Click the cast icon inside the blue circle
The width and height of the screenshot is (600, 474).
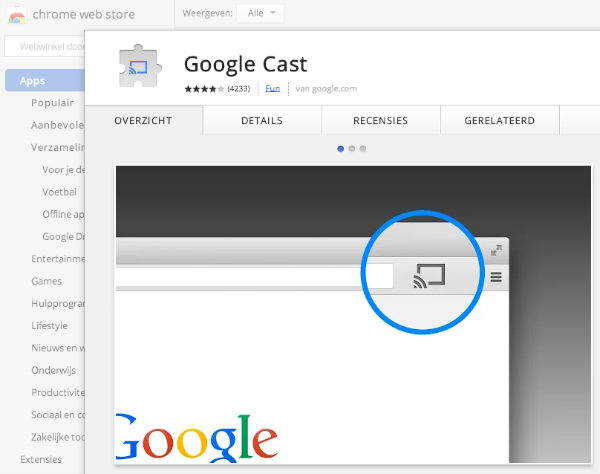point(429,275)
